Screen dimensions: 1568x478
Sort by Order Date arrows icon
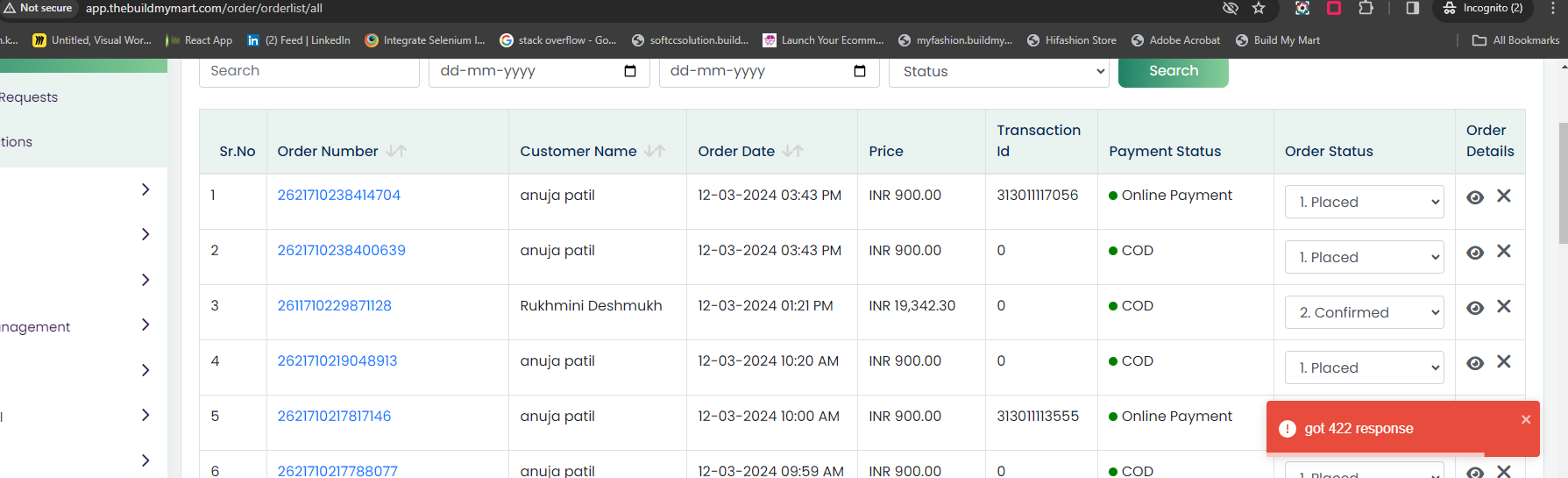click(x=793, y=151)
